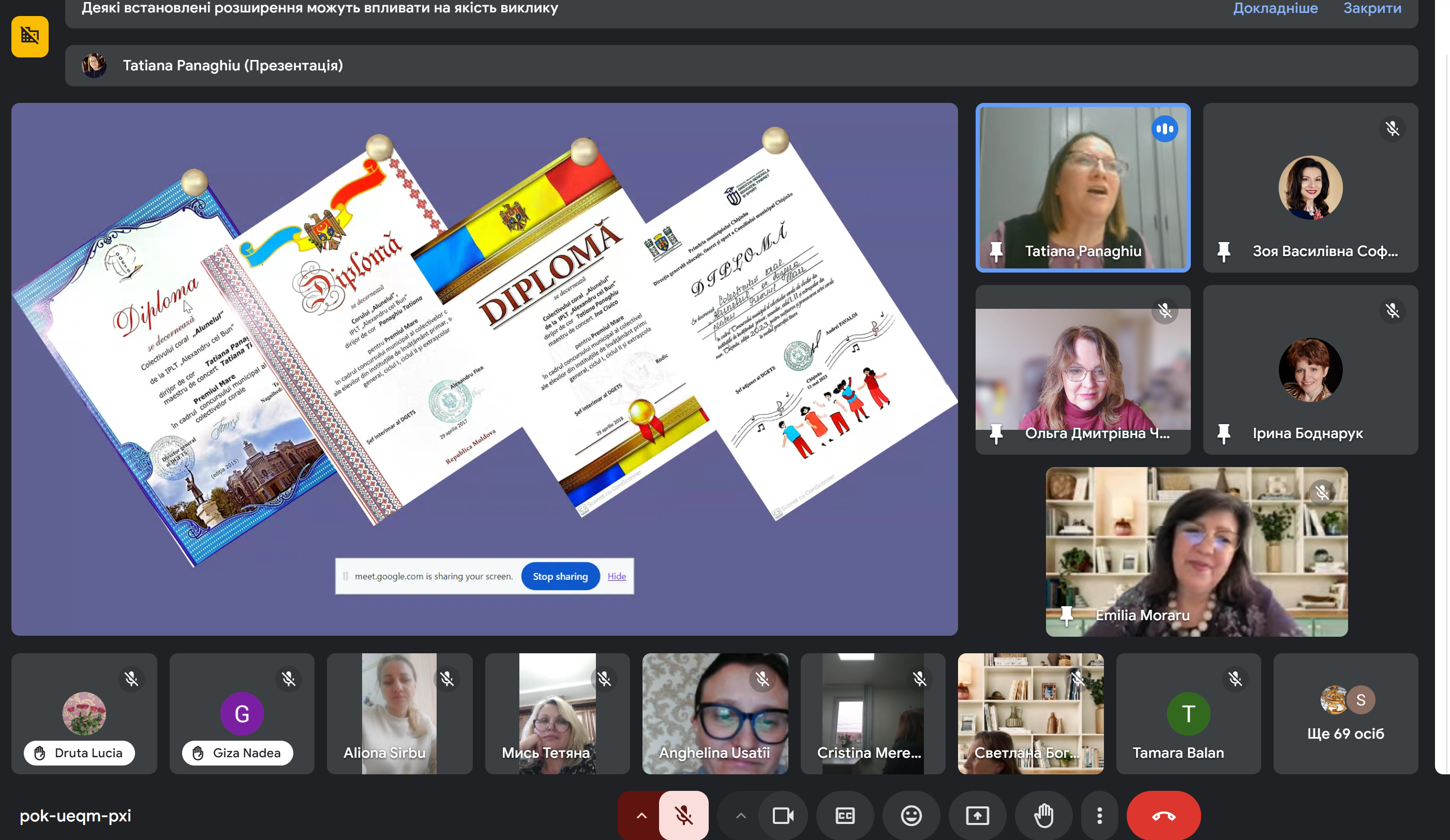Toggle the camera button in the bottom bar
This screenshot has width=1450, height=840.
pyautogui.click(x=783, y=815)
